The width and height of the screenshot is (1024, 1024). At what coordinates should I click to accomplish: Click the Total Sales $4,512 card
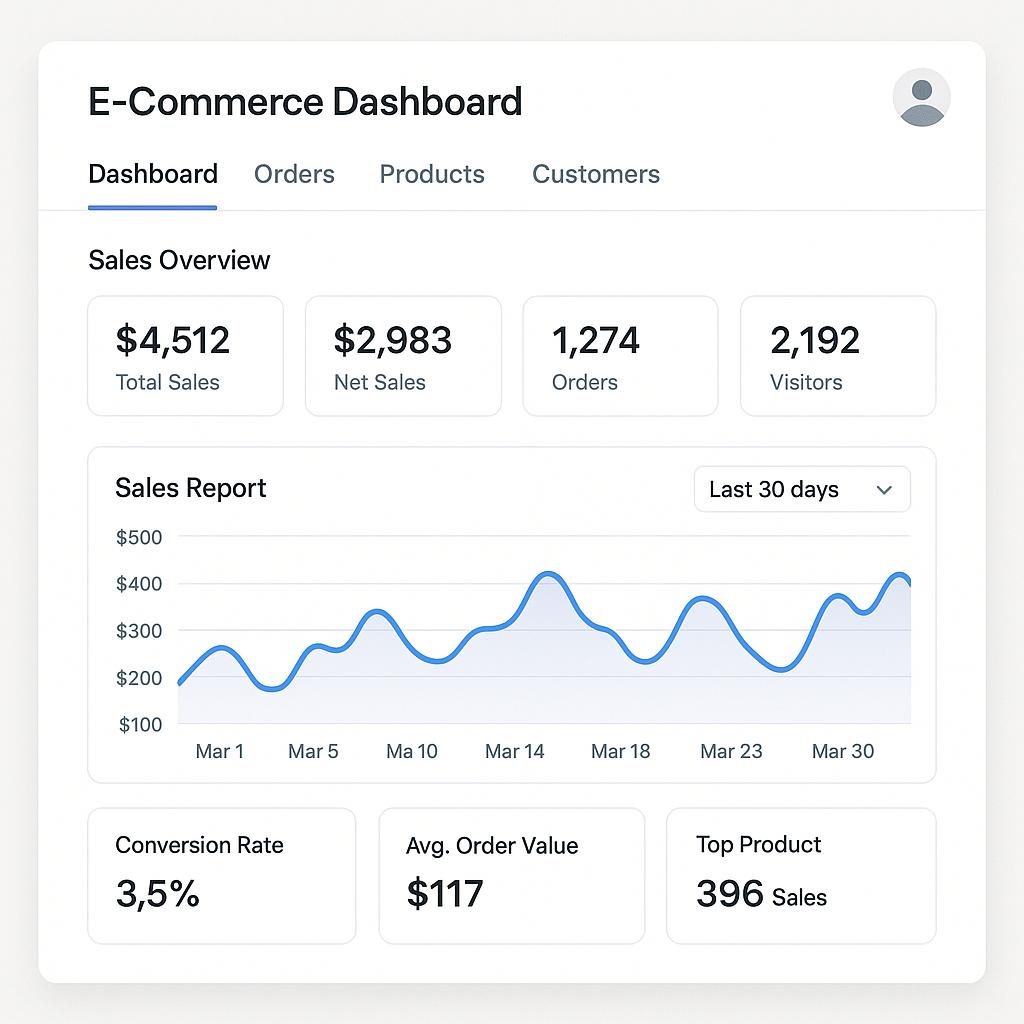click(x=185, y=356)
